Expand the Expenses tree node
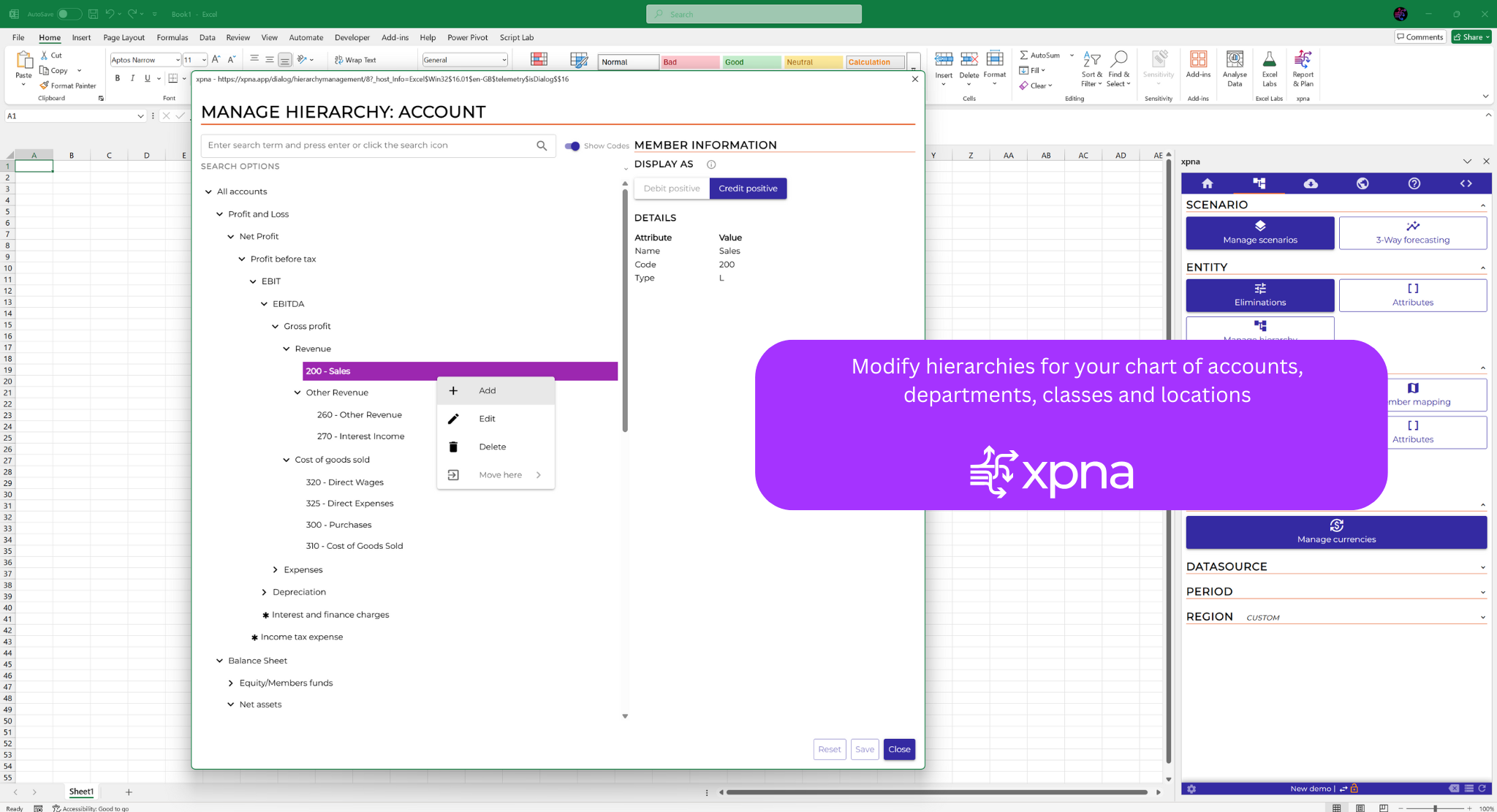1497x812 pixels. pyautogui.click(x=275, y=570)
